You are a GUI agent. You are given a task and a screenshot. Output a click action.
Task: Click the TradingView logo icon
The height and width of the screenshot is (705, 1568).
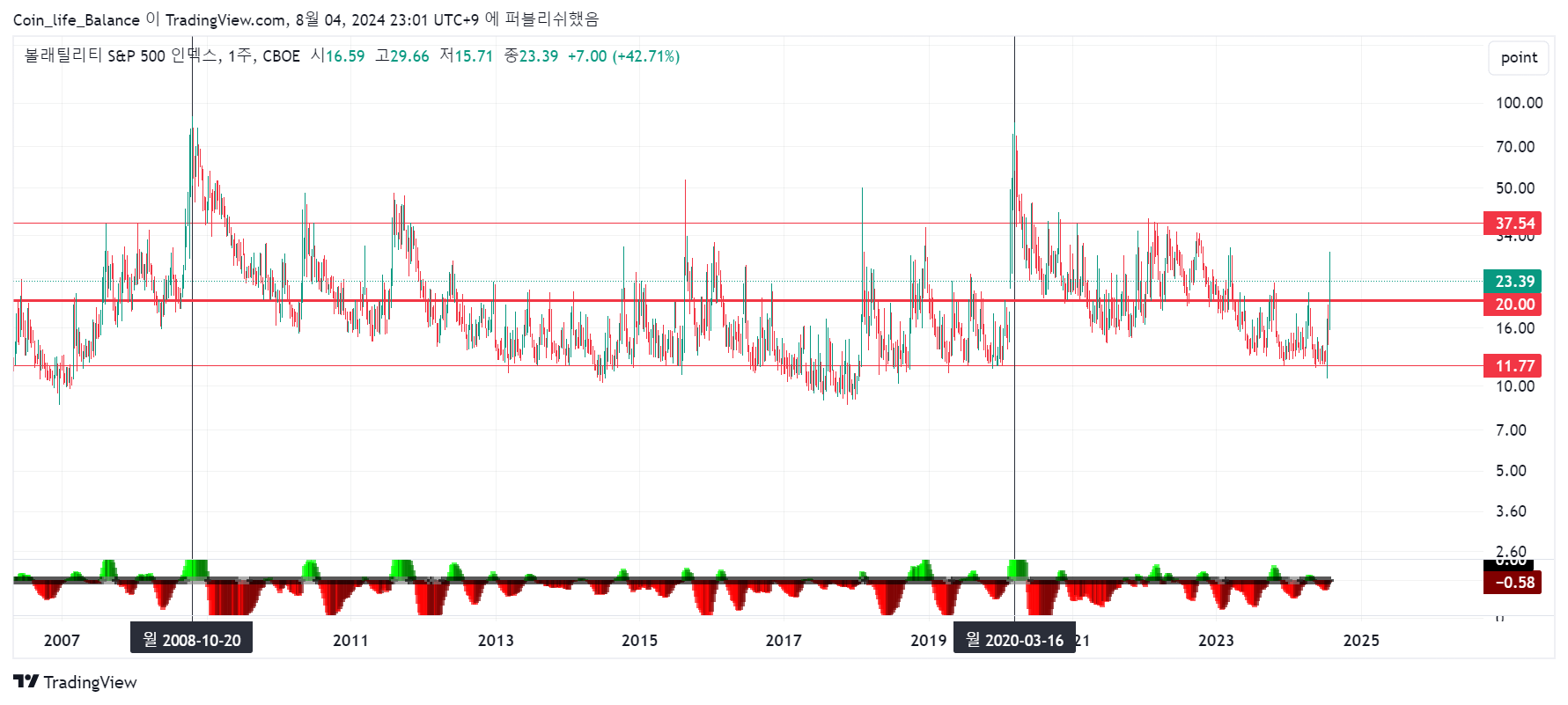[26, 682]
